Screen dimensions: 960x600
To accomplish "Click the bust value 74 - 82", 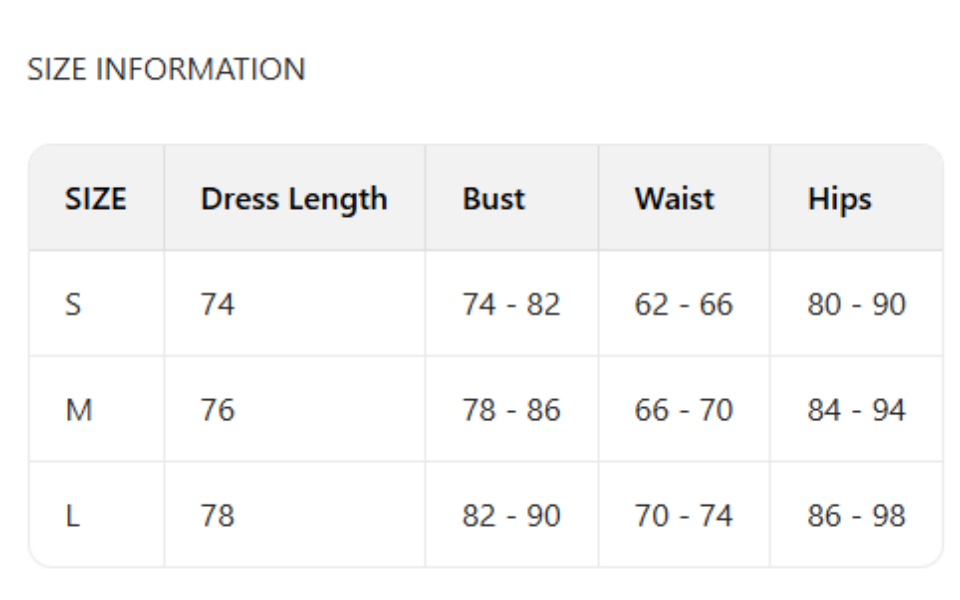I will click(x=511, y=304).
